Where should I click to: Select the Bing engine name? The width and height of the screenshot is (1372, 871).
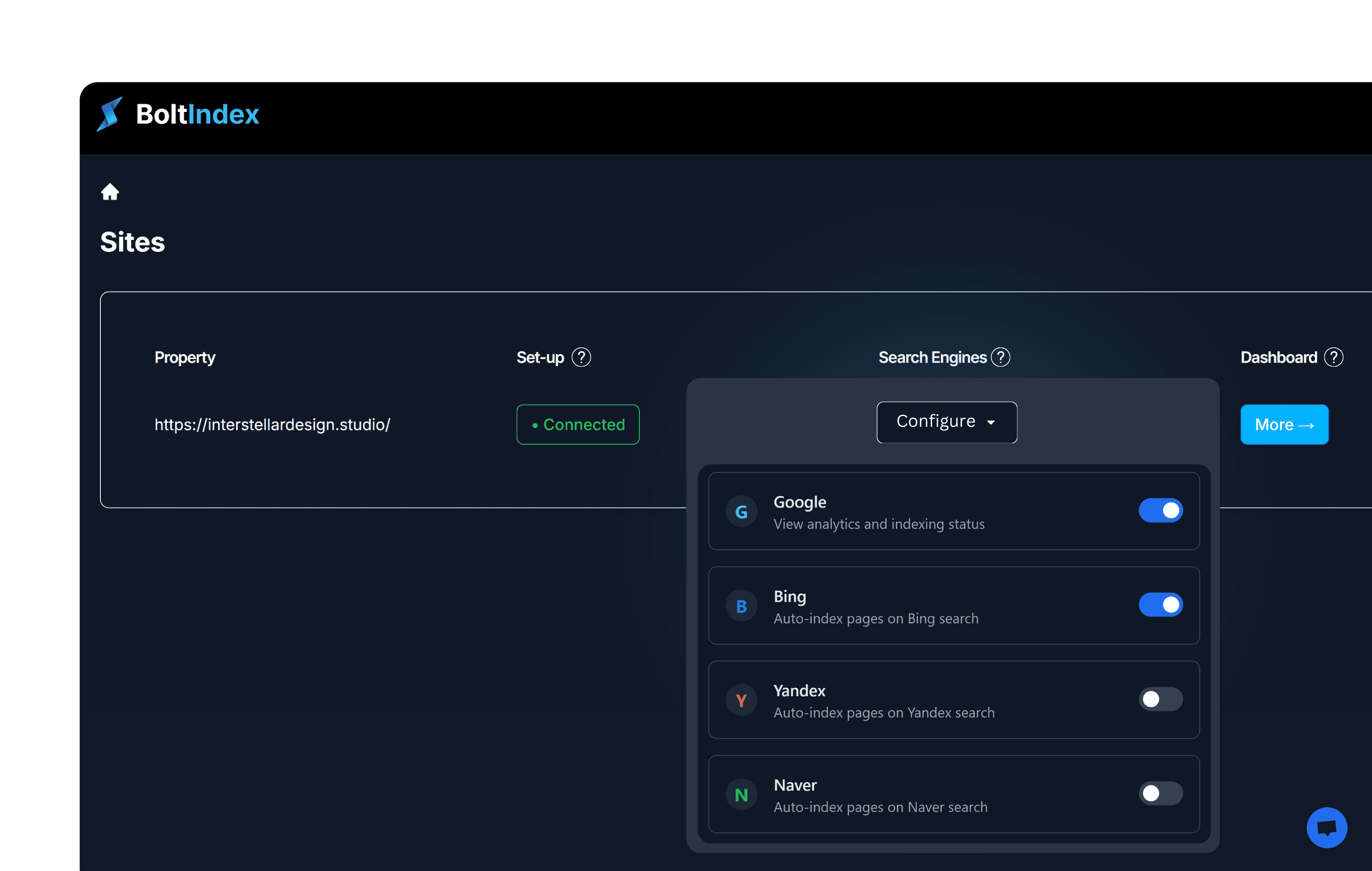point(790,597)
